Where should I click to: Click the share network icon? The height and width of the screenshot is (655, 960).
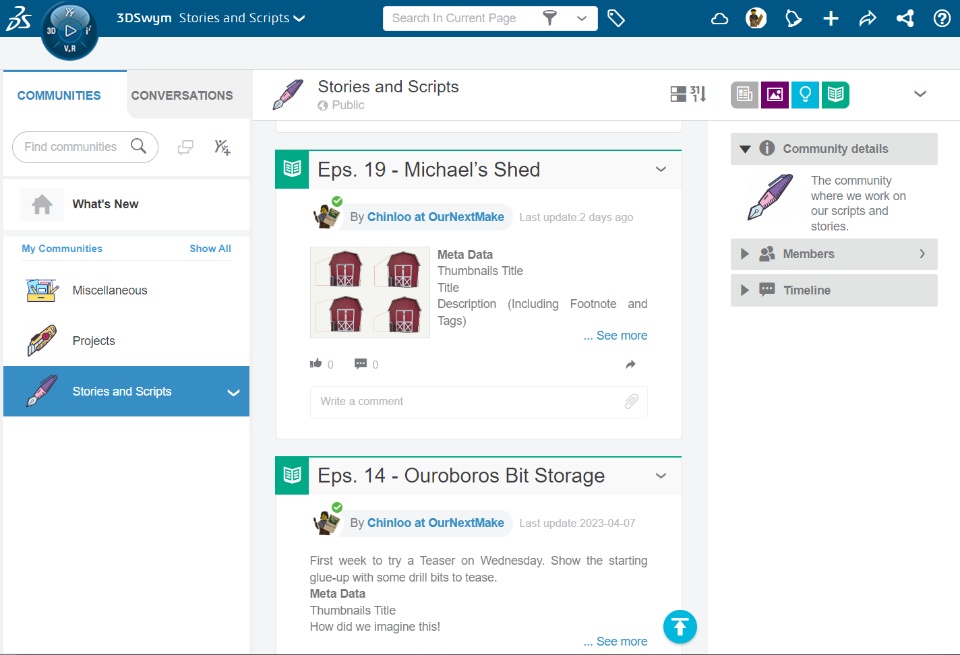pyautogui.click(x=905, y=18)
